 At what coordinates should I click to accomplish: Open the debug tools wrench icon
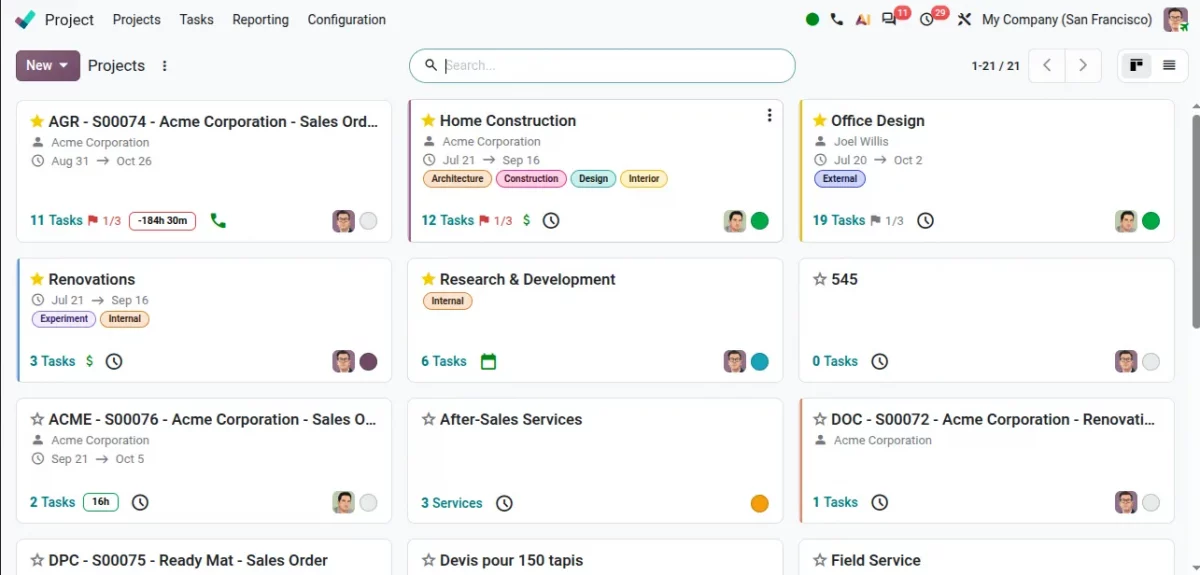(964, 19)
